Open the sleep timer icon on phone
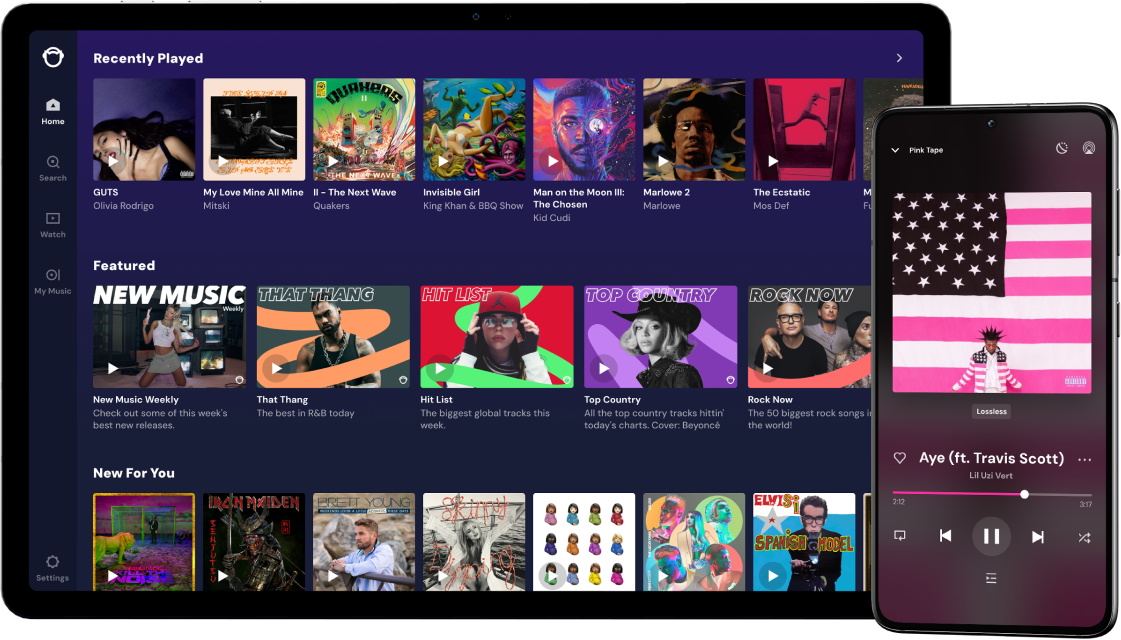This screenshot has width=1121, height=640. tap(1062, 149)
